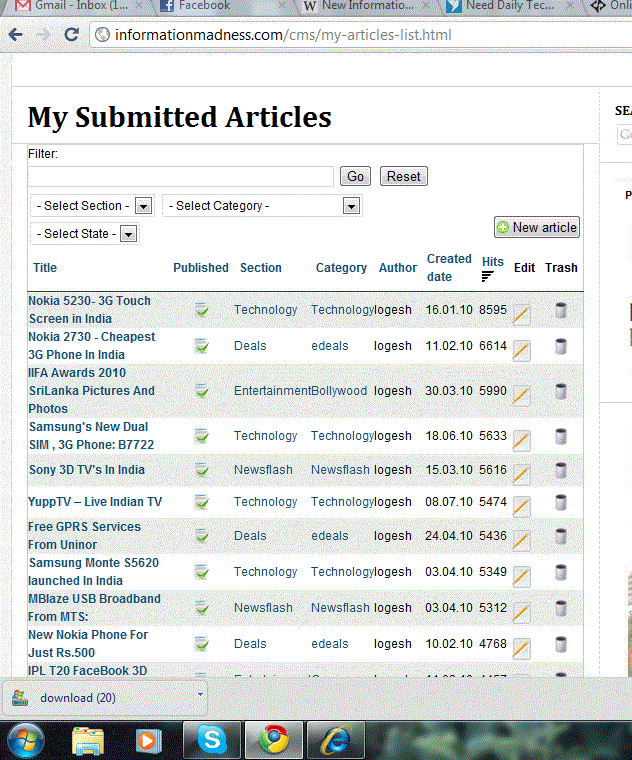Image resolution: width=632 pixels, height=760 pixels.
Task: Sort by the Section column header
Action: click(261, 268)
